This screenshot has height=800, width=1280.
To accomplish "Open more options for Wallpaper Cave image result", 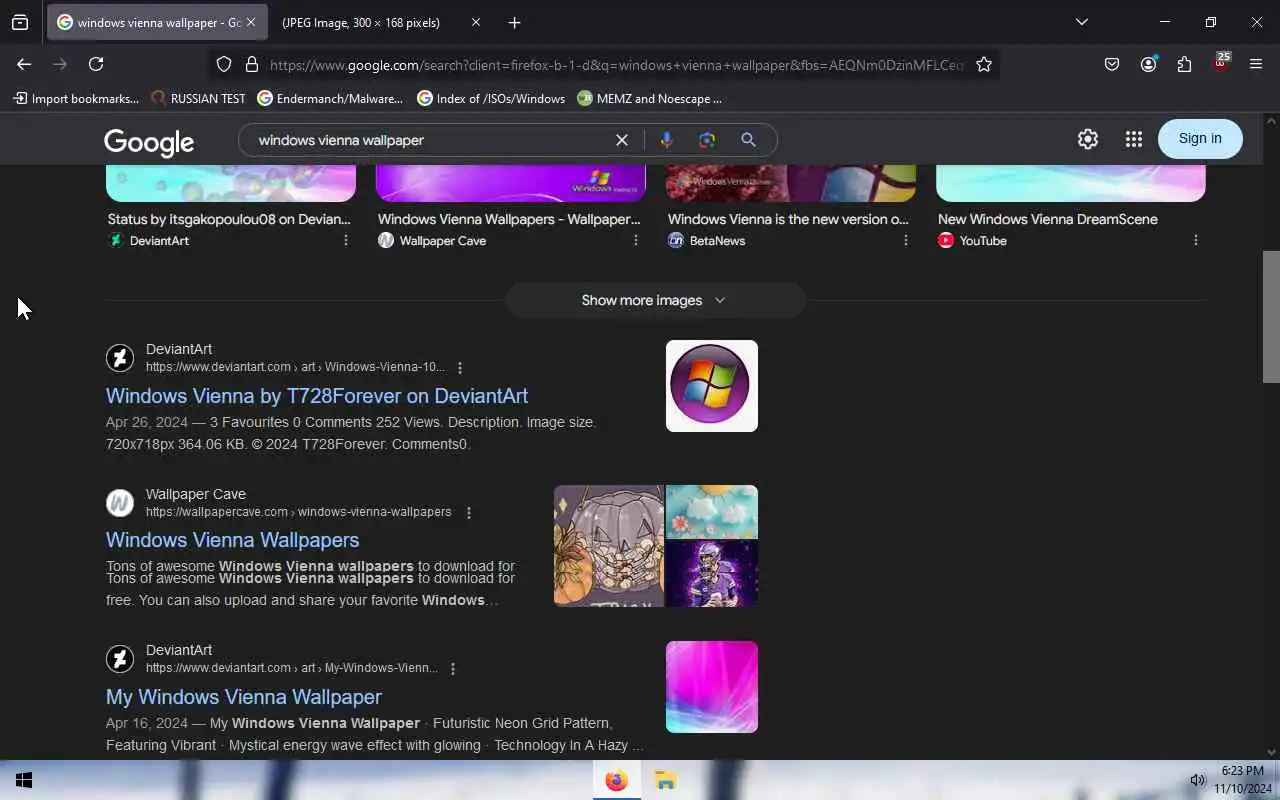I will click(636, 240).
